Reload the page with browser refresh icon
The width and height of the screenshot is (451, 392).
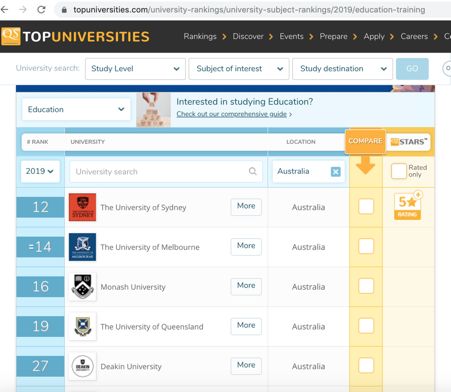click(41, 10)
